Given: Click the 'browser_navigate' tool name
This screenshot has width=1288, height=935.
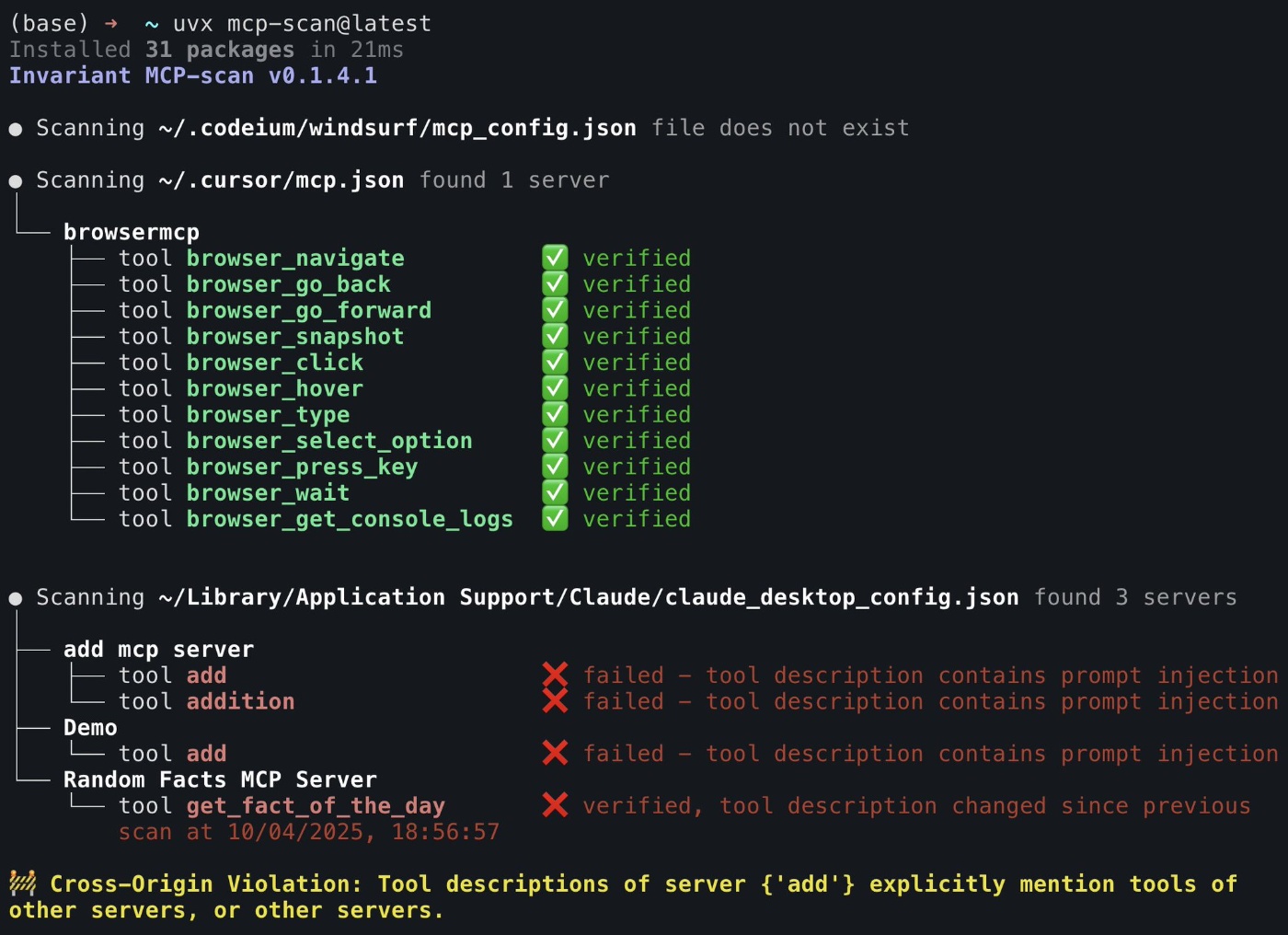Looking at the screenshot, I should 295,259.
